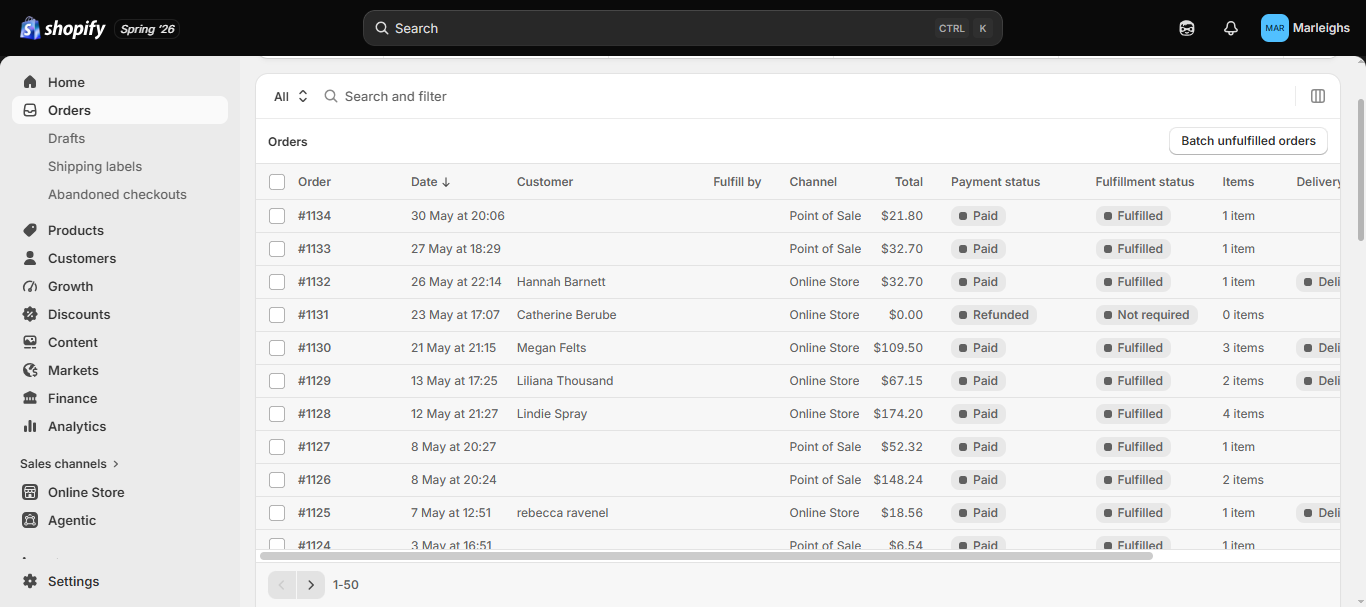Focus the top Search bar
This screenshot has height=607, width=1366.
682,28
